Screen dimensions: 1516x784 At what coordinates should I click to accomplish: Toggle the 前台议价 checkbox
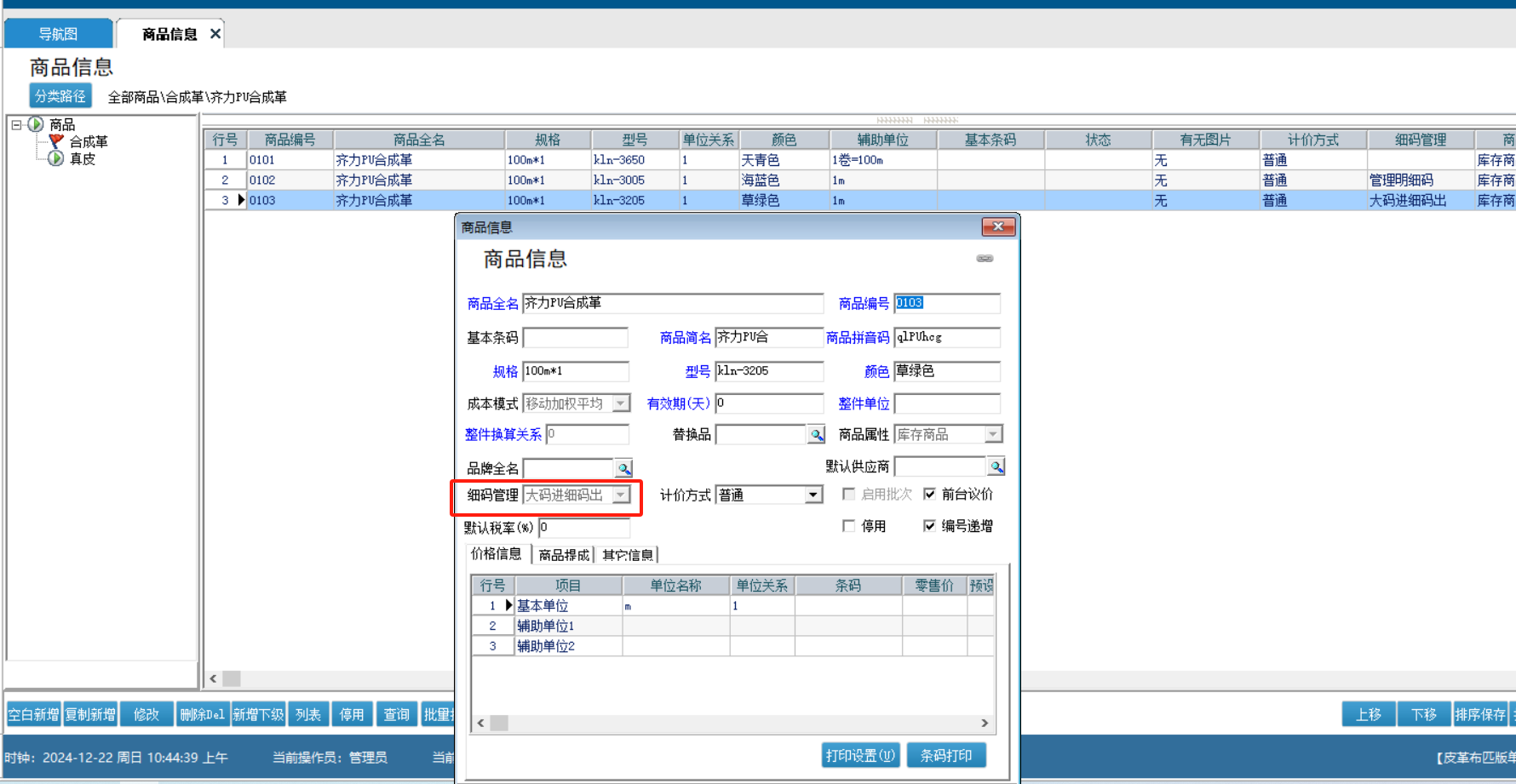(x=930, y=494)
